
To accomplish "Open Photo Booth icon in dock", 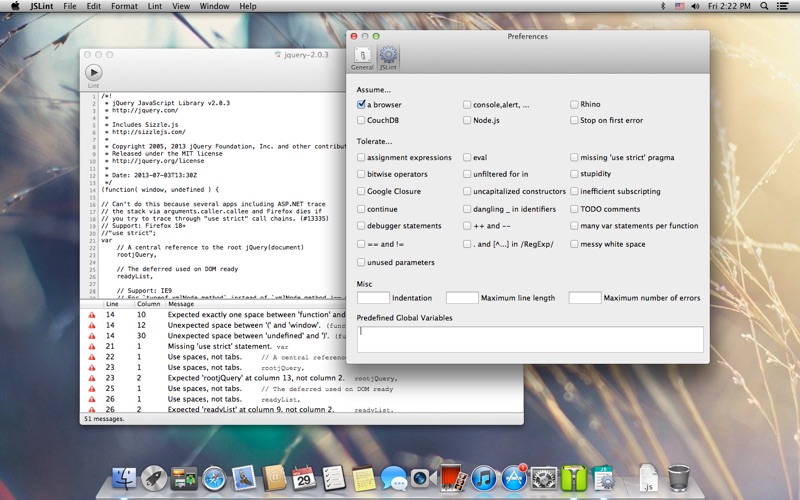I will [454, 478].
